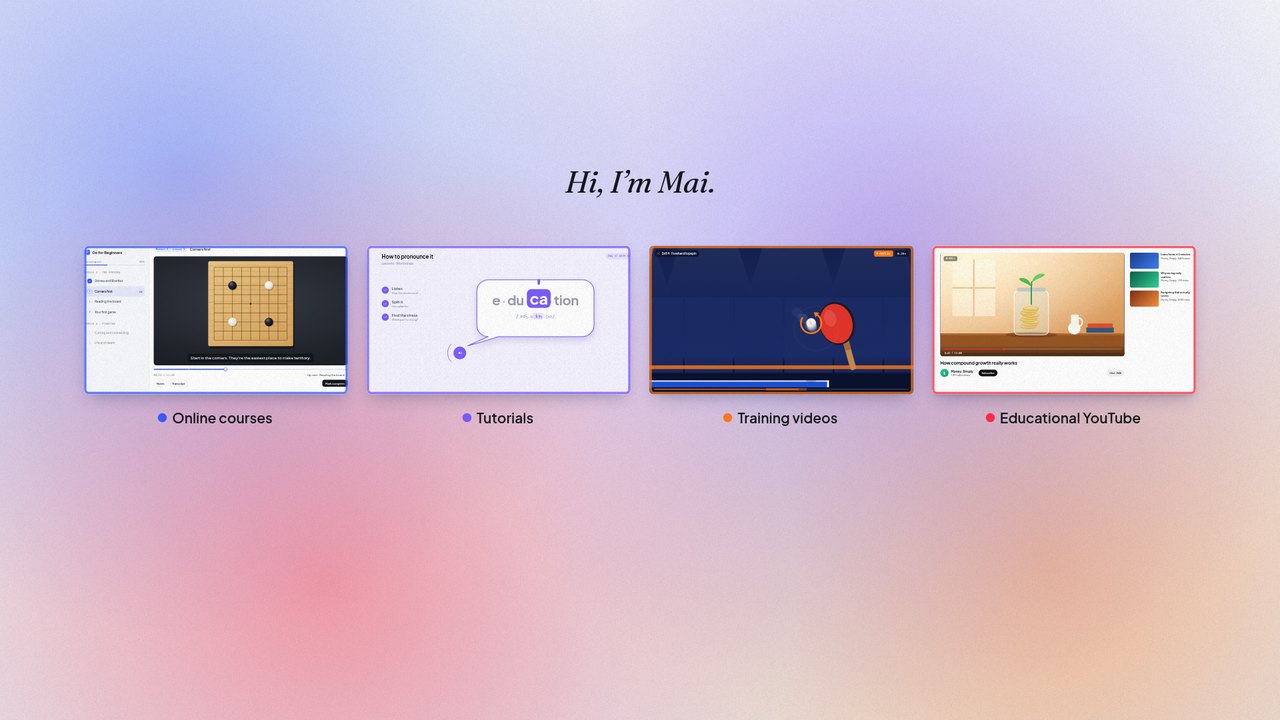Click the Go for Beginners logo icon

(x=88, y=253)
